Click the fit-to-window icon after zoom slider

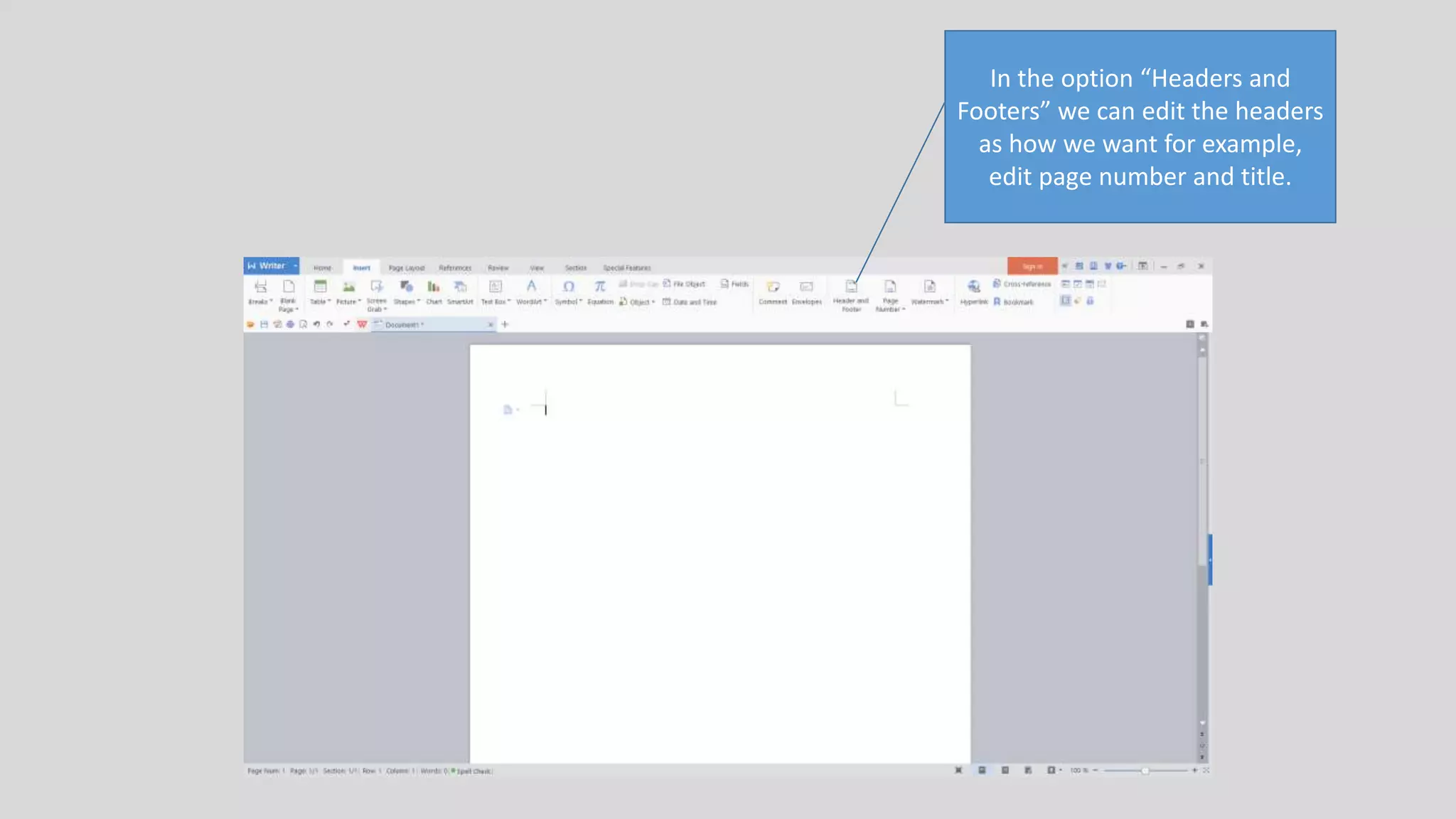click(x=1206, y=771)
